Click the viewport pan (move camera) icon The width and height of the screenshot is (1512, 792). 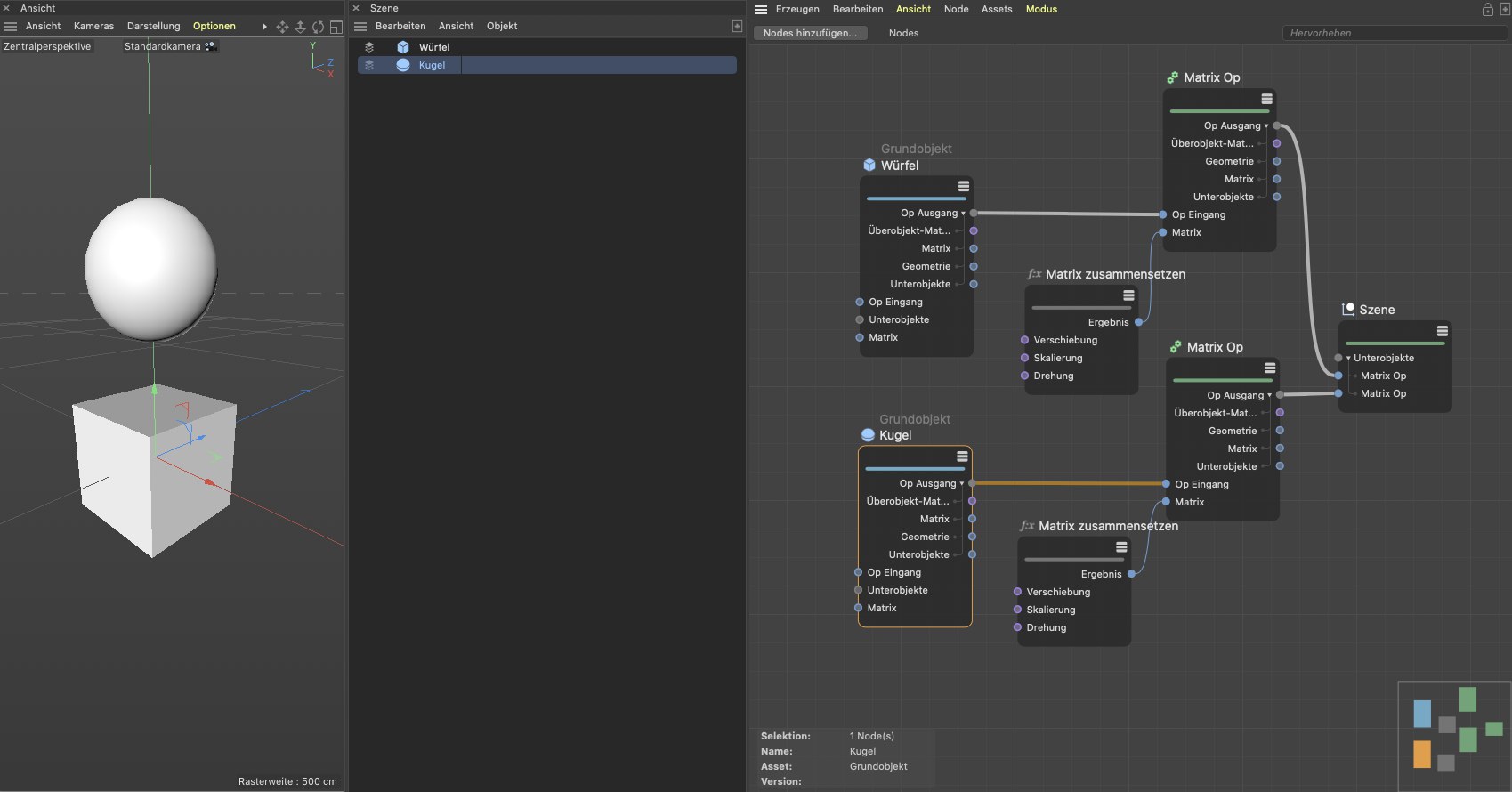pyautogui.click(x=282, y=27)
